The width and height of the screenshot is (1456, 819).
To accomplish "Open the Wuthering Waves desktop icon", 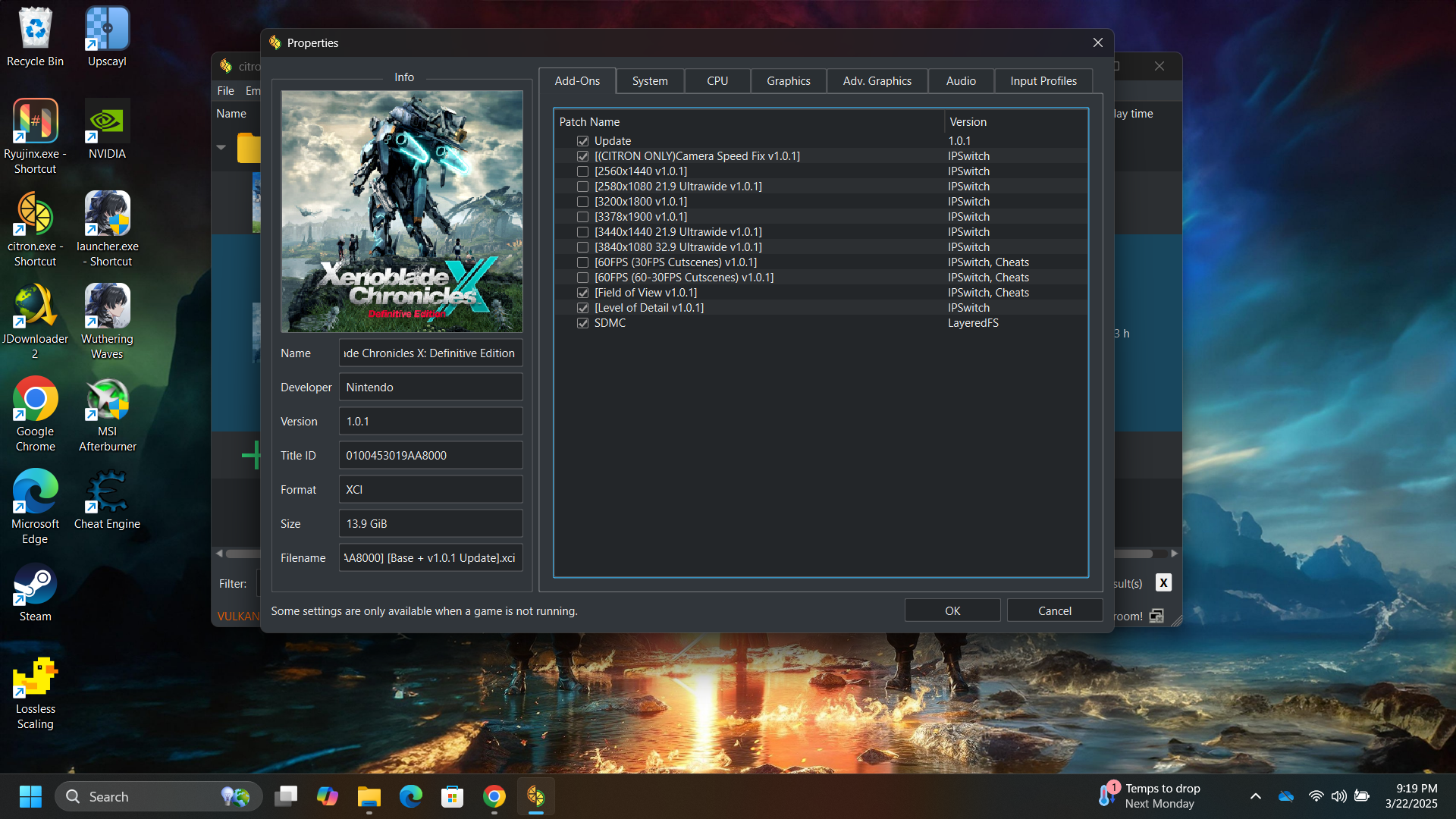I will tap(107, 322).
